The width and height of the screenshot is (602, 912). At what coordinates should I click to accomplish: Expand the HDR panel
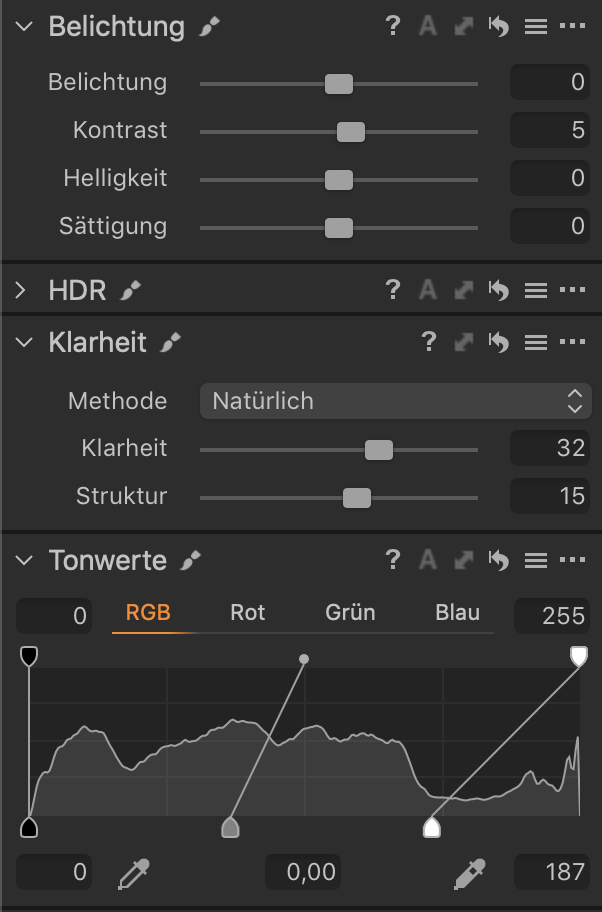pos(21,290)
